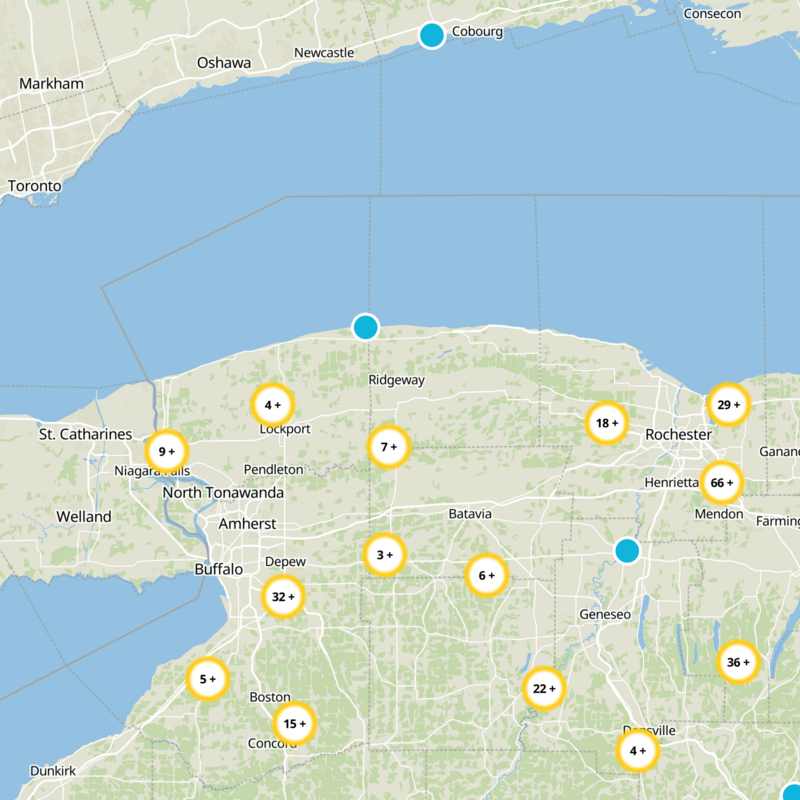Open the 4+ cluster above Lockport

273,405
